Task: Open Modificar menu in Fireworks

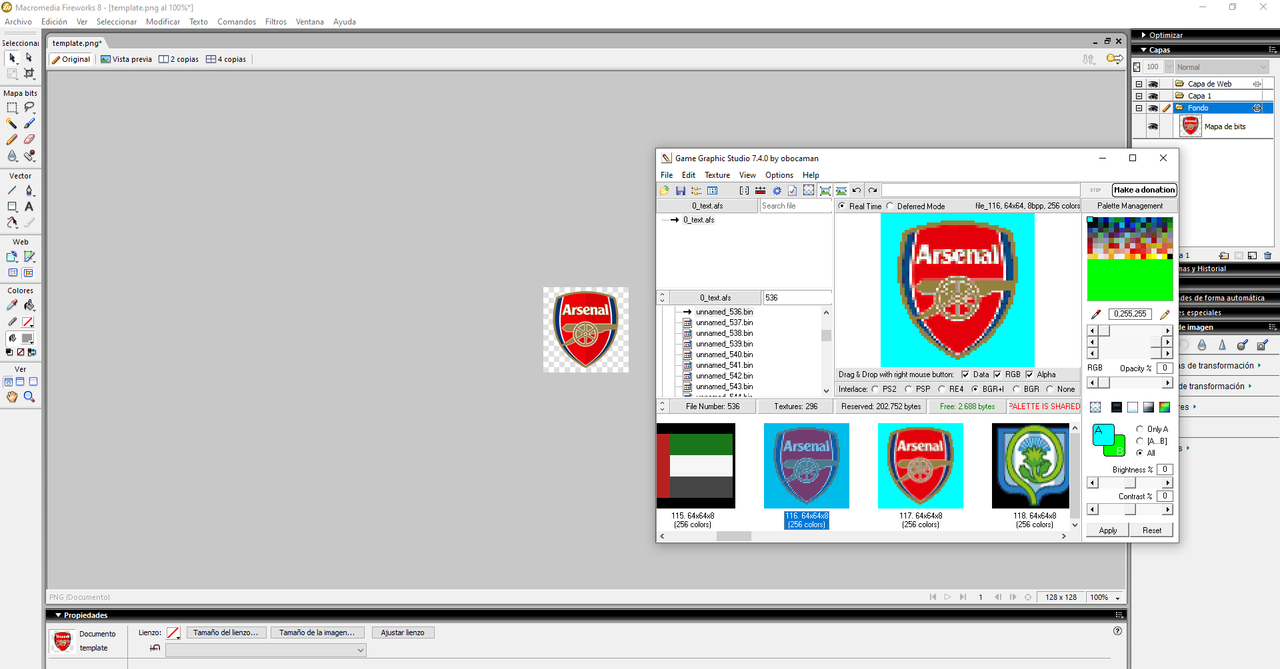Action: [x=163, y=21]
